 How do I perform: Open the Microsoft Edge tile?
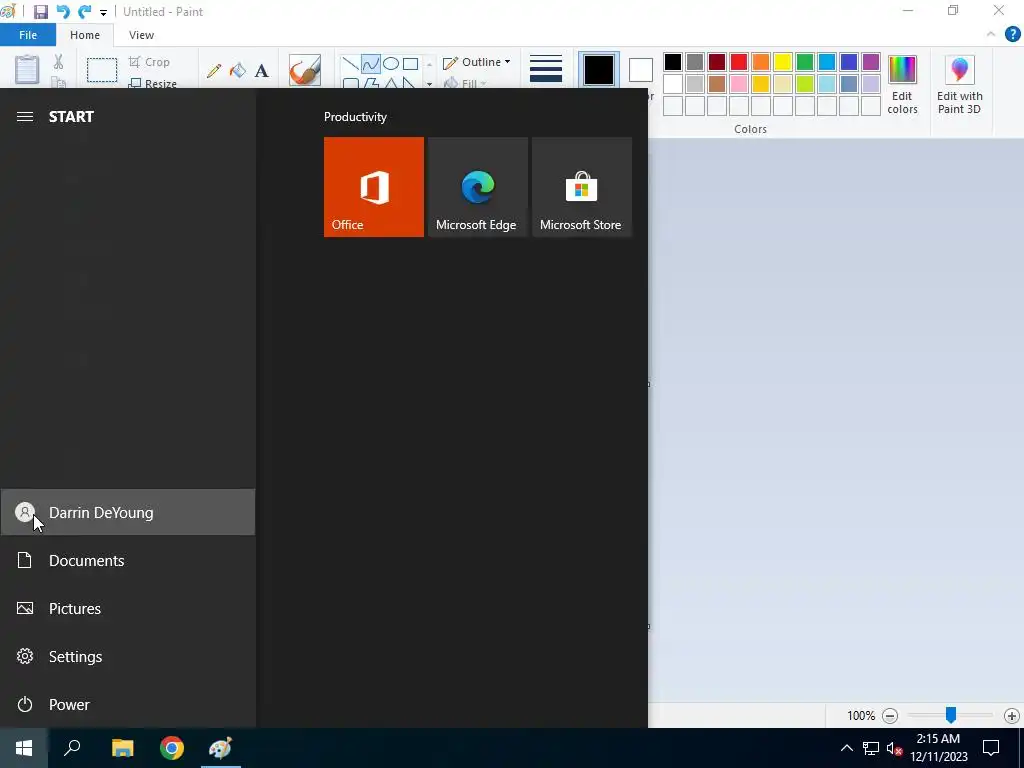tap(477, 187)
